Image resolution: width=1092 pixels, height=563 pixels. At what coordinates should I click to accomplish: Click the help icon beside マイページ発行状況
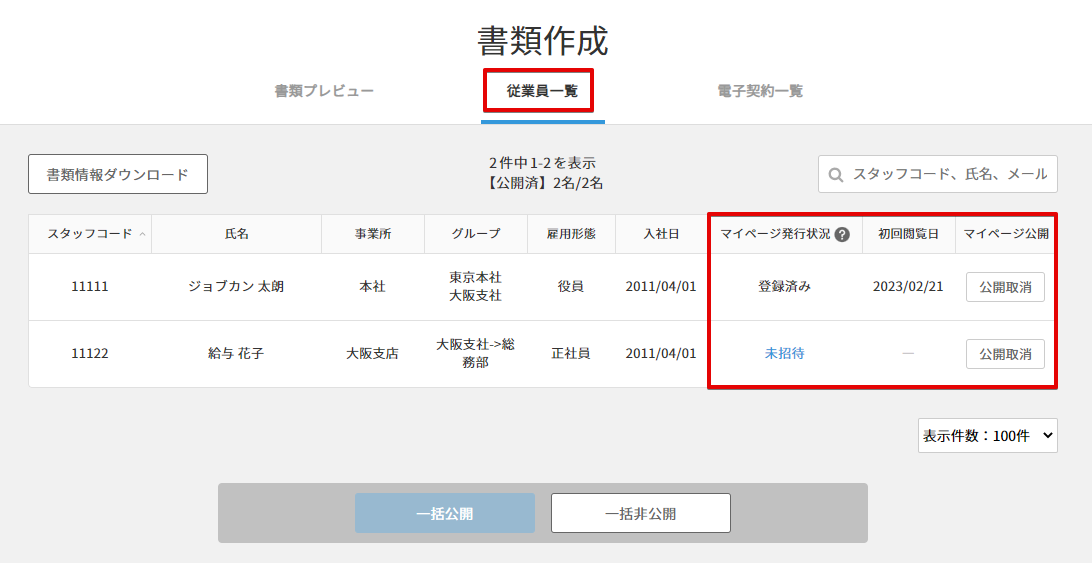[x=842, y=234]
